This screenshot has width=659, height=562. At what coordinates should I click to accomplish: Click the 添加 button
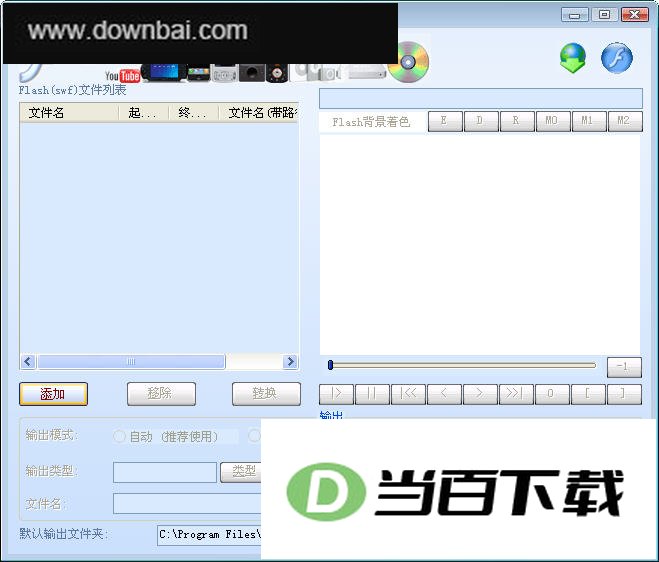53,394
